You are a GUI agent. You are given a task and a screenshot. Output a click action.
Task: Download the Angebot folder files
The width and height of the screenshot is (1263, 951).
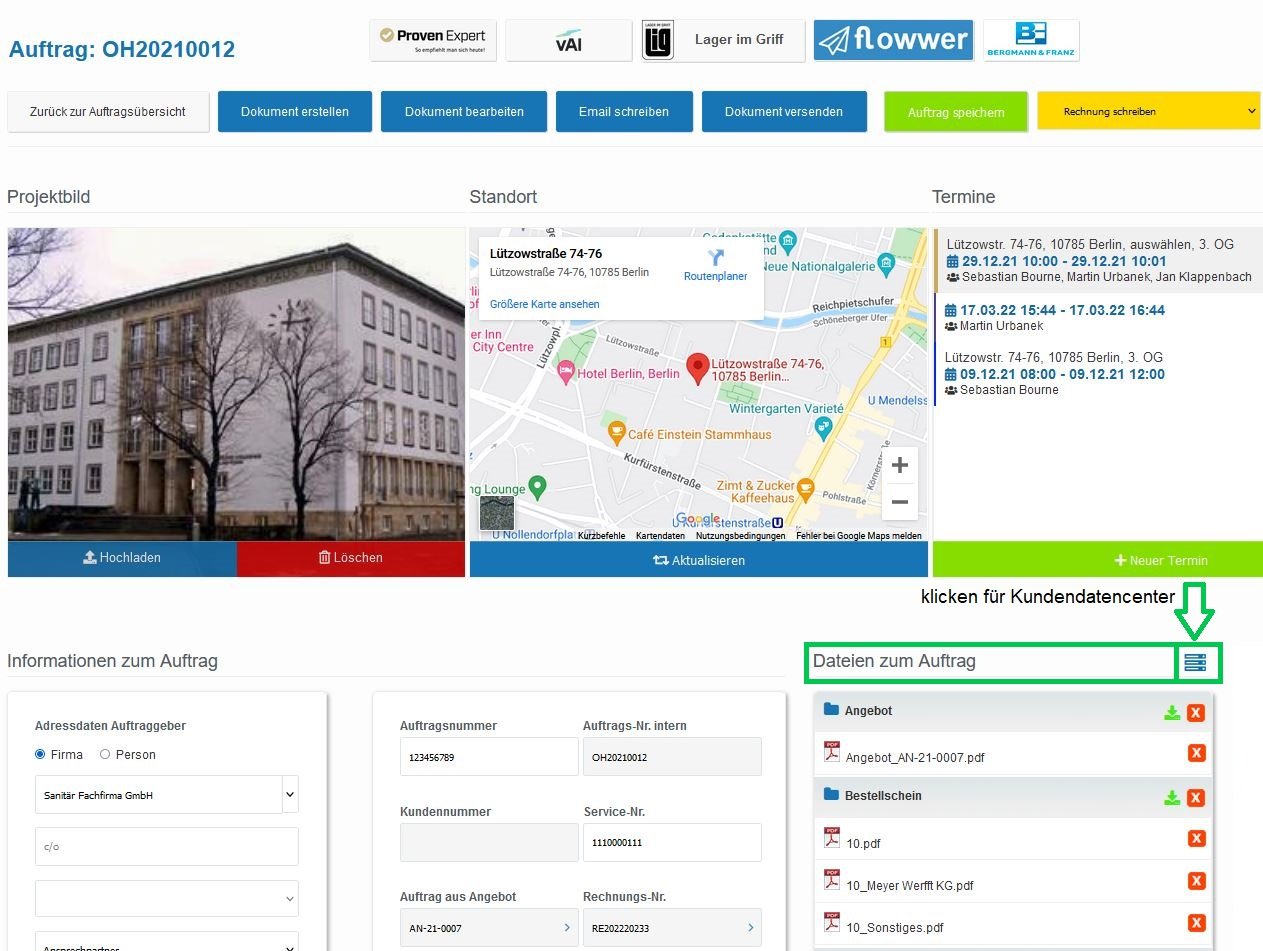tap(1172, 713)
